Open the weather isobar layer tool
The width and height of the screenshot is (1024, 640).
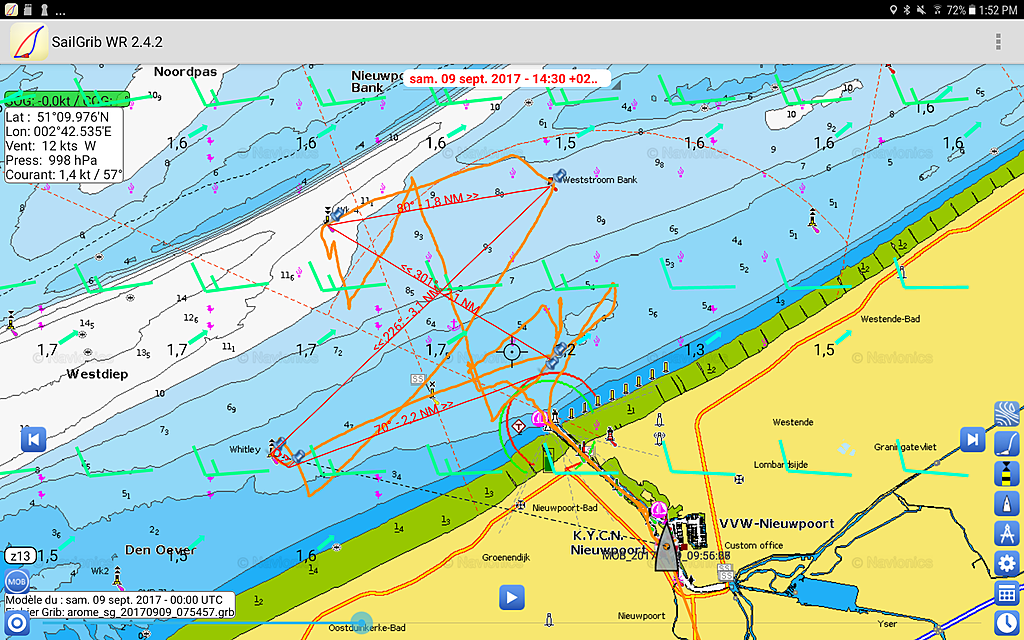click(x=1006, y=414)
